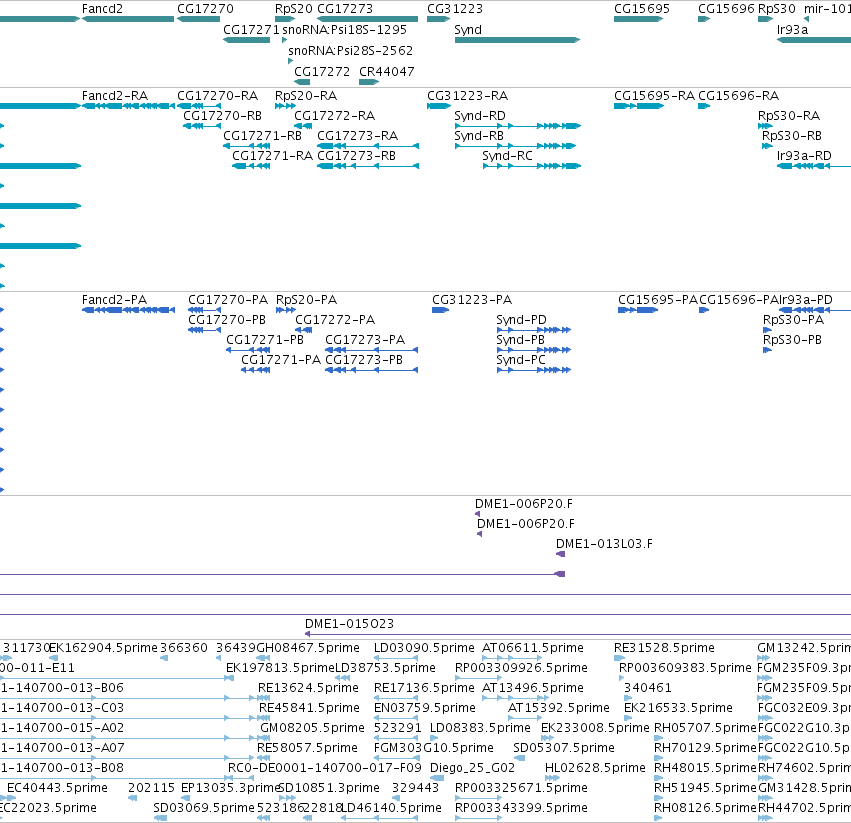Click the CG15695-PA protein label
This screenshot has height=823, width=851.
tap(658, 300)
